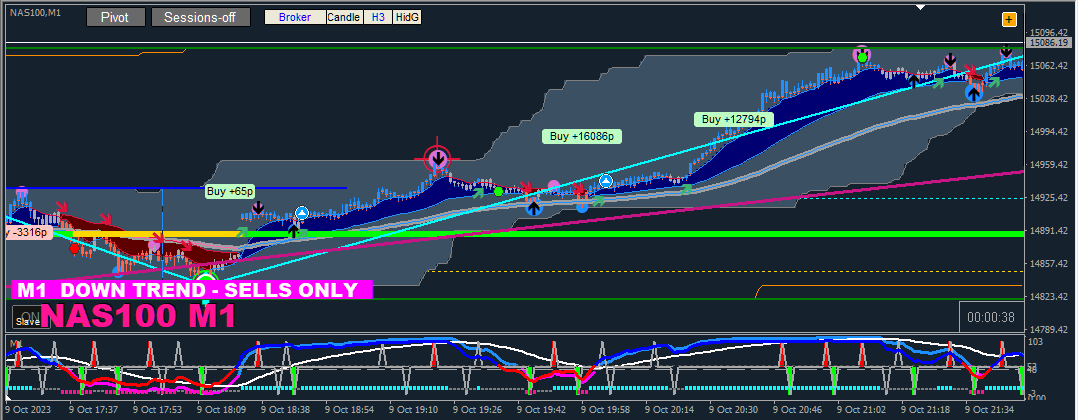Toggle the Sessions-off button

tap(201, 17)
